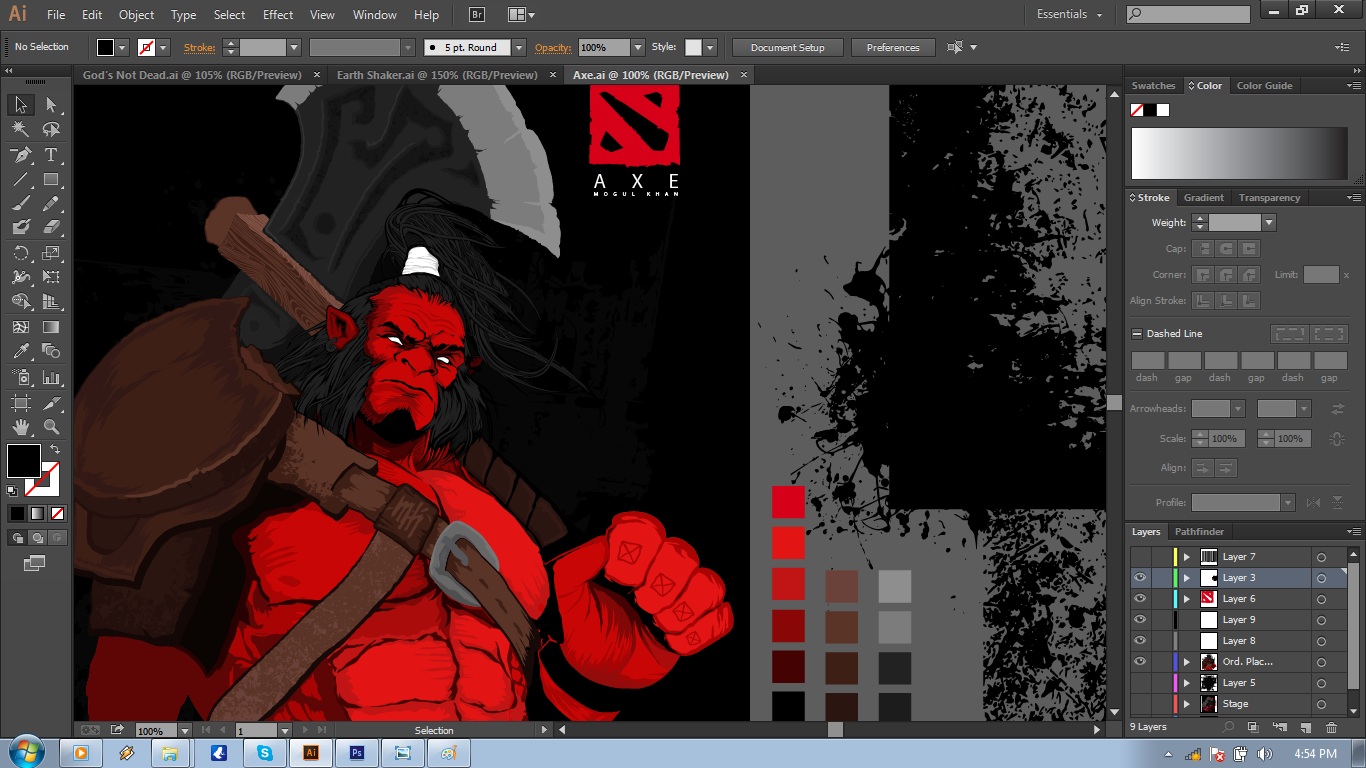The height and width of the screenshot is (768, 1366).
Task: Select the Pencil tool
Action: (x=51, y=203)
